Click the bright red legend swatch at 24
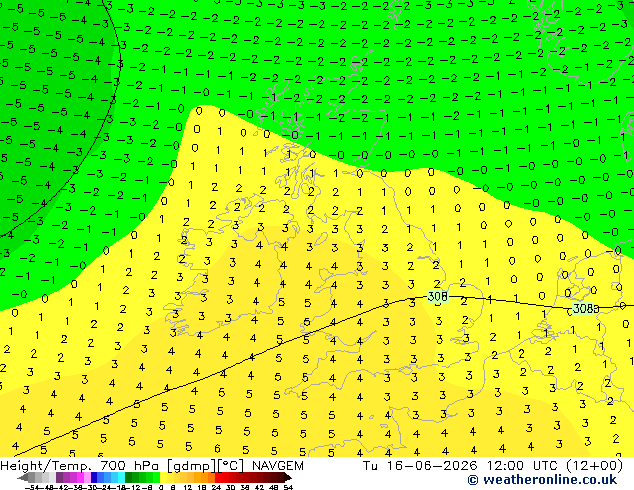The image size is (634, 490). pos(218,477)
